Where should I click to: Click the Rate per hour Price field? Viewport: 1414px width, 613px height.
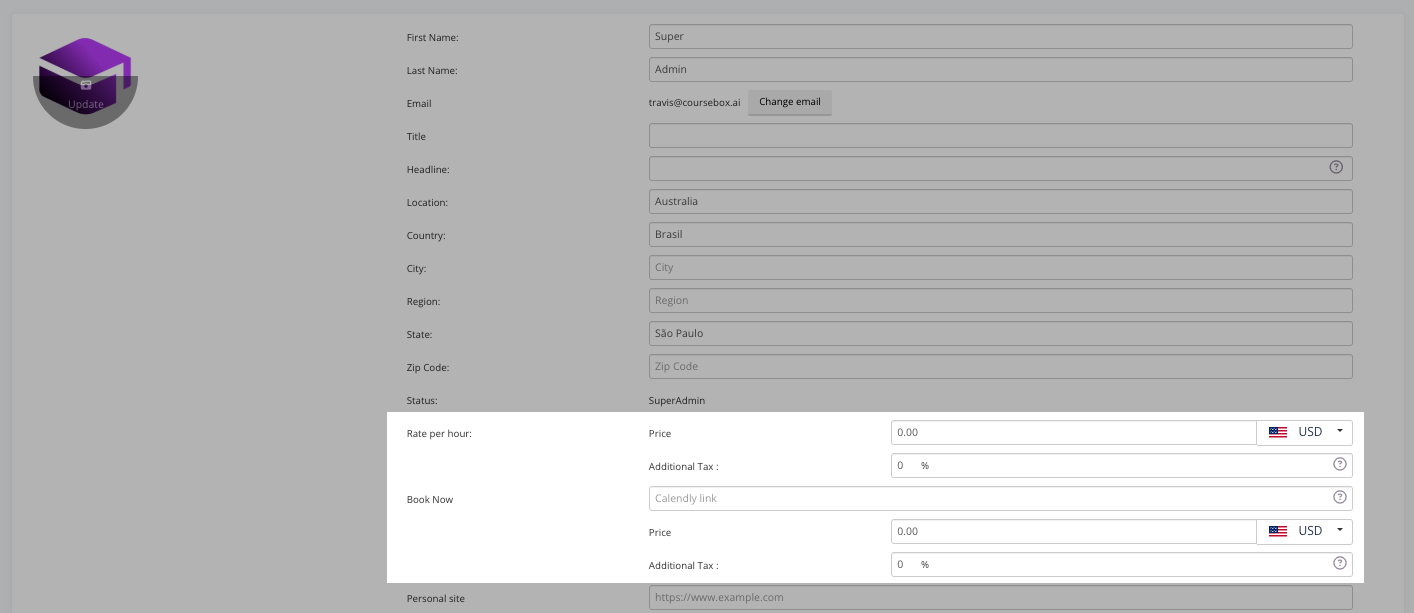(1074, 433)
